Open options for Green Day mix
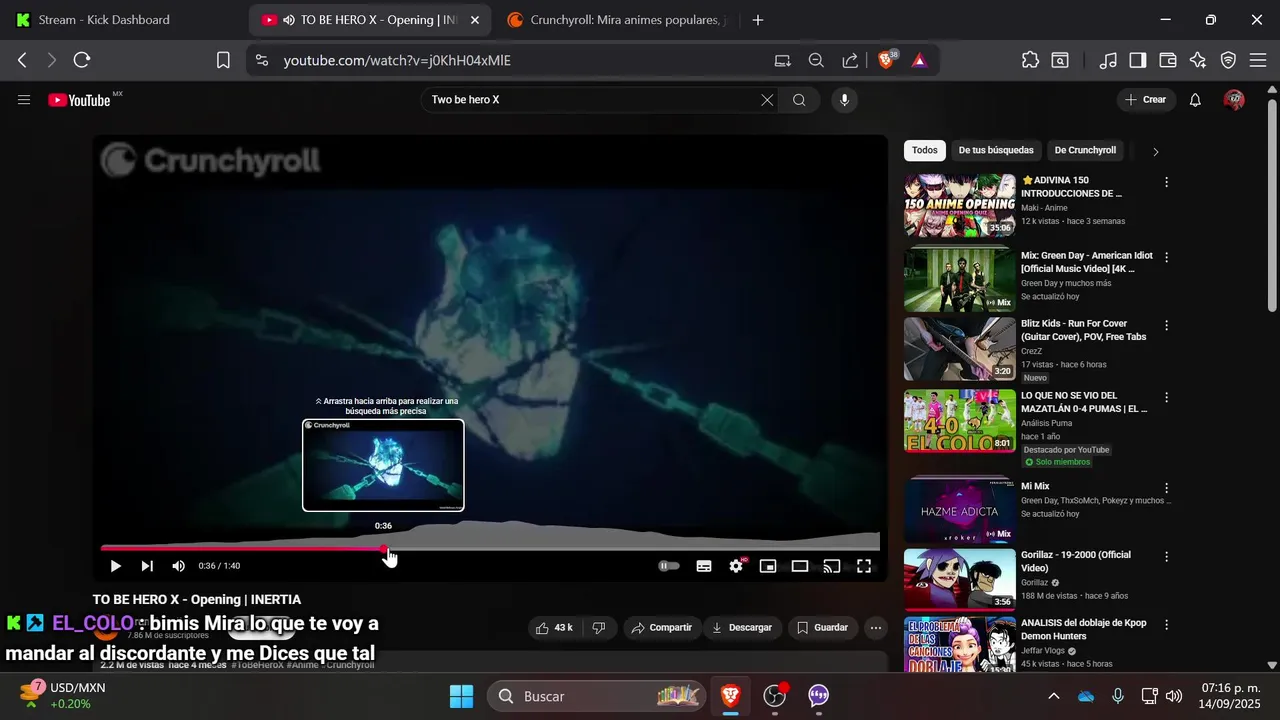This screenshot has height=720, width=1280. (x=1166, y=257)
